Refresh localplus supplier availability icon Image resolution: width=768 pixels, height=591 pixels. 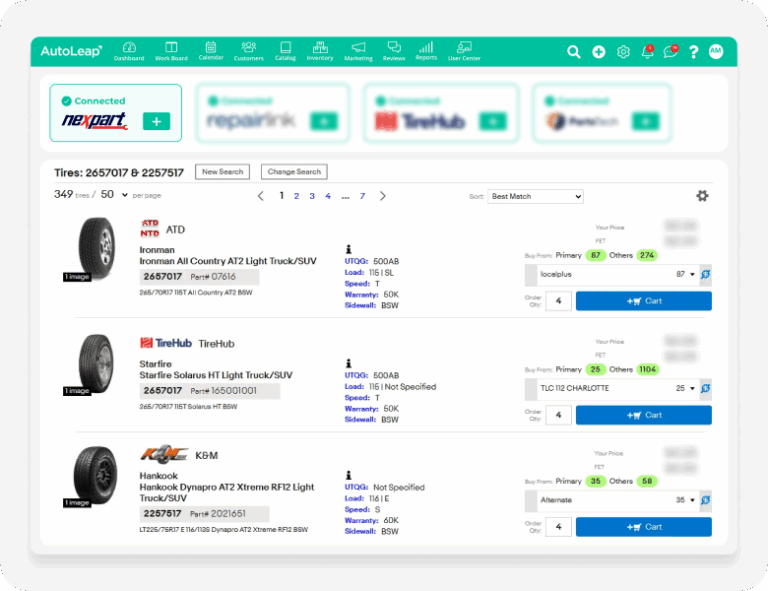[x=705, y=274]
